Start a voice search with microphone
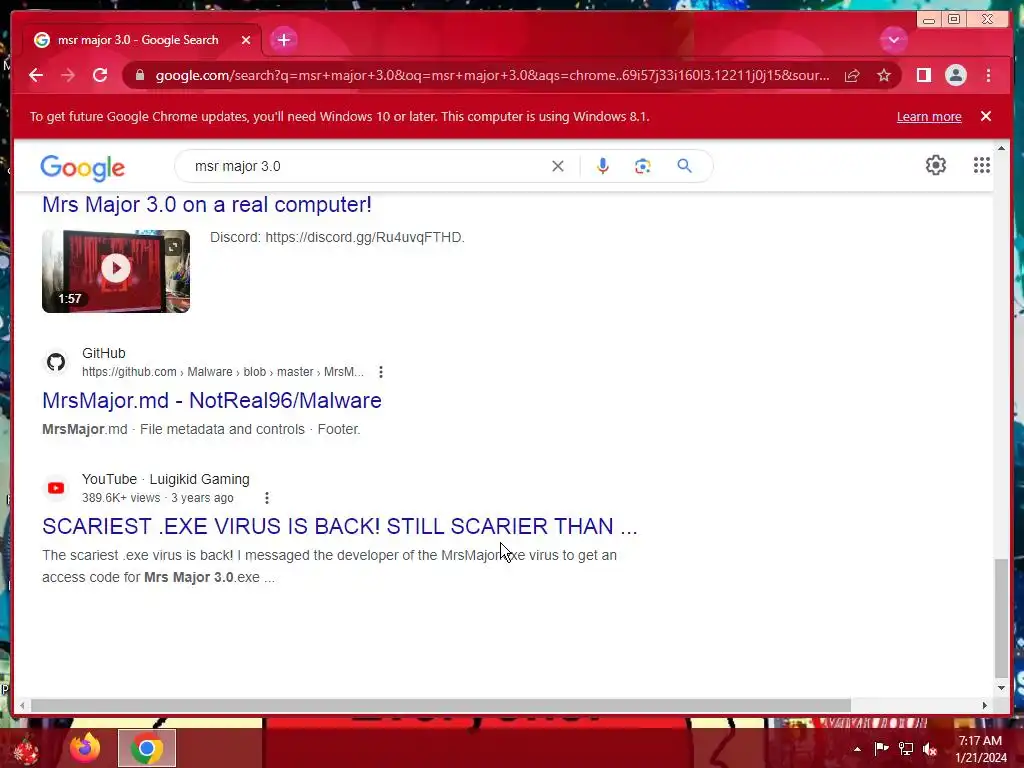This screenshot has height=768, width=1024. 602,166
